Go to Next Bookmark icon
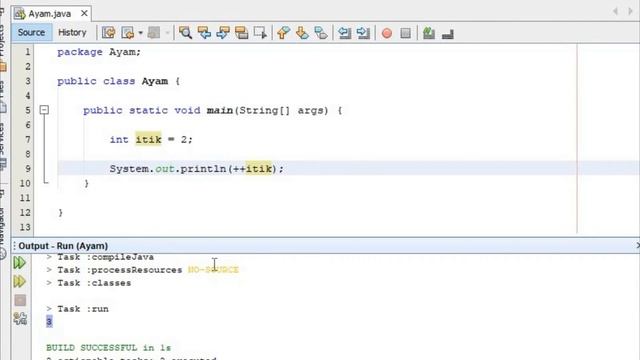The image size is (640, 360). tap(302, 33)
